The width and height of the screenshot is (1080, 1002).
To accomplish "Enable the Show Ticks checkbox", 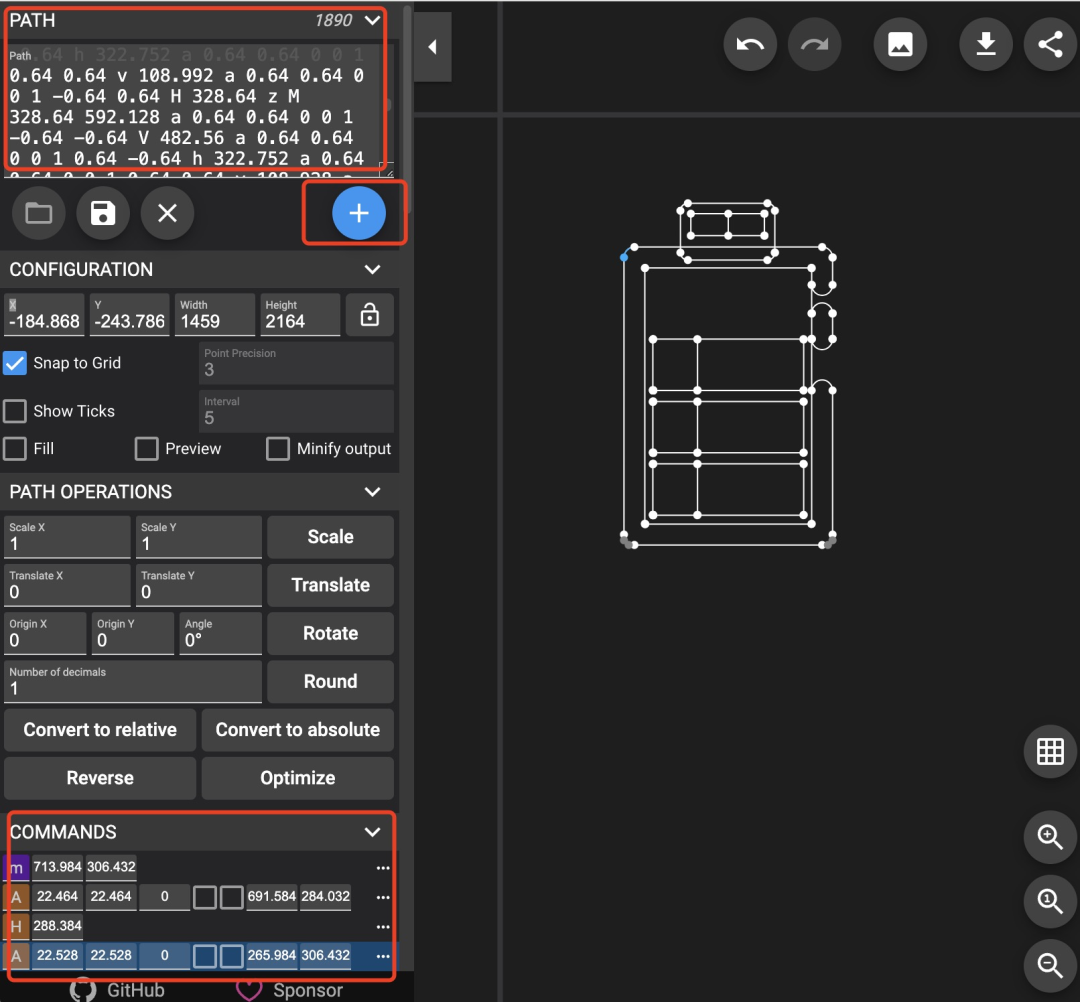I will pyautogui.click(x=14, y=411).
